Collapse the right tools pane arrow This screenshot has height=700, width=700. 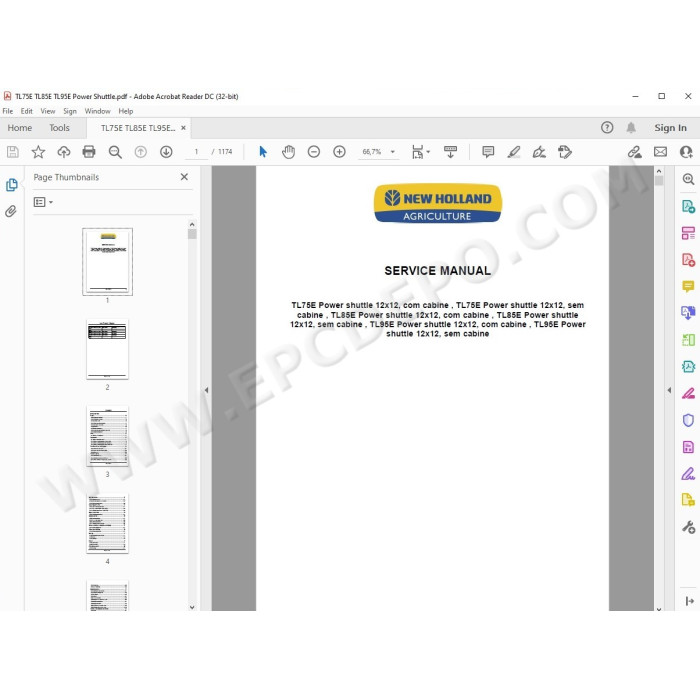pos(669,390)
